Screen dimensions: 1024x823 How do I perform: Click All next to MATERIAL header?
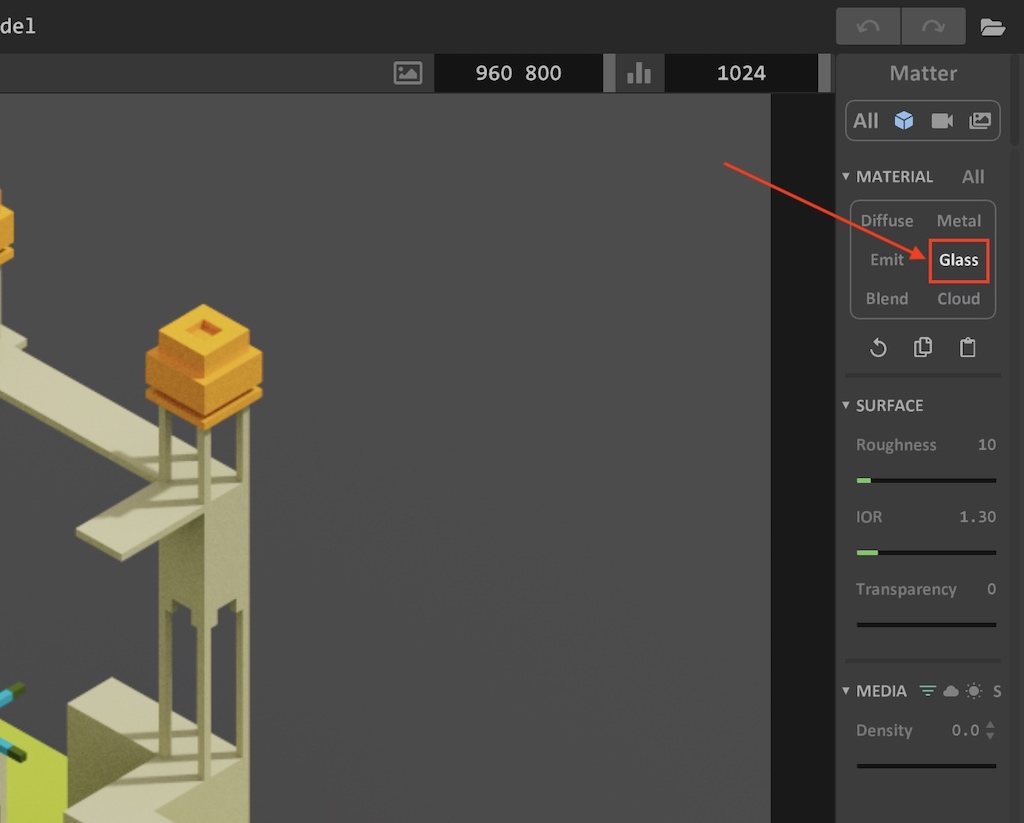click(x=973, y=176)
